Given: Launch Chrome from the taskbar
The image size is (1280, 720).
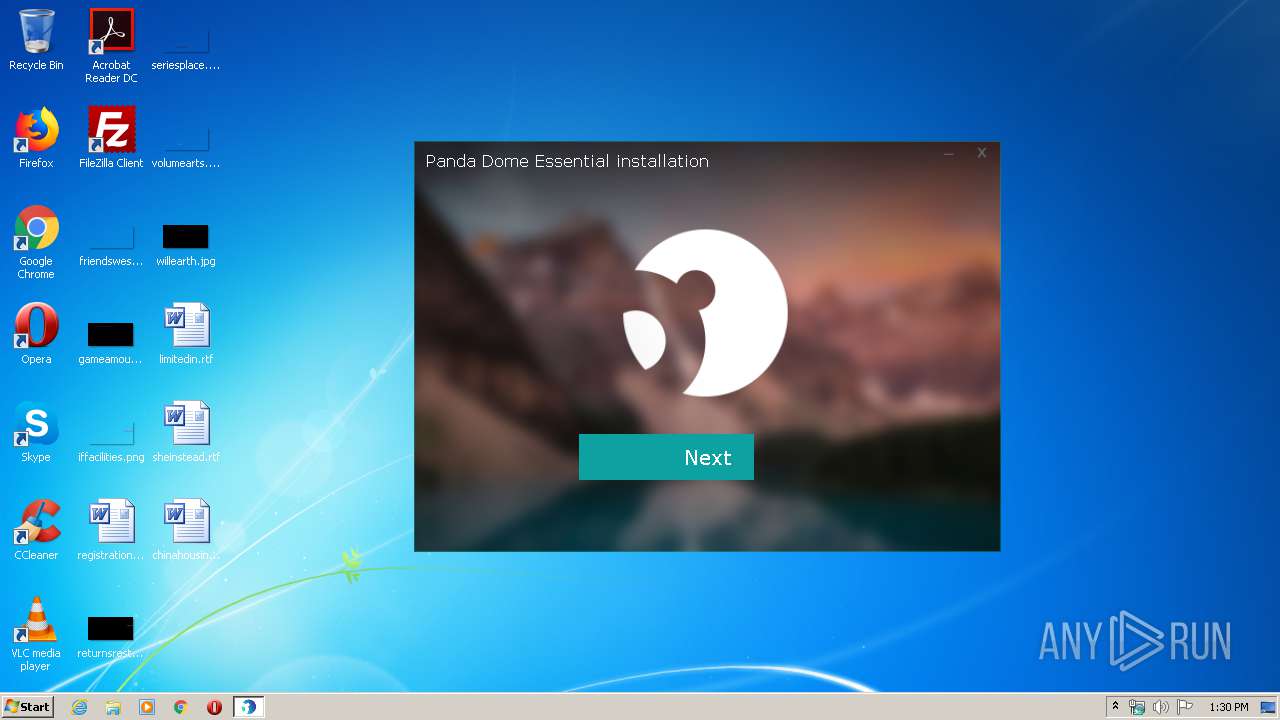Looking at the screenshot, I should point(181,707).
